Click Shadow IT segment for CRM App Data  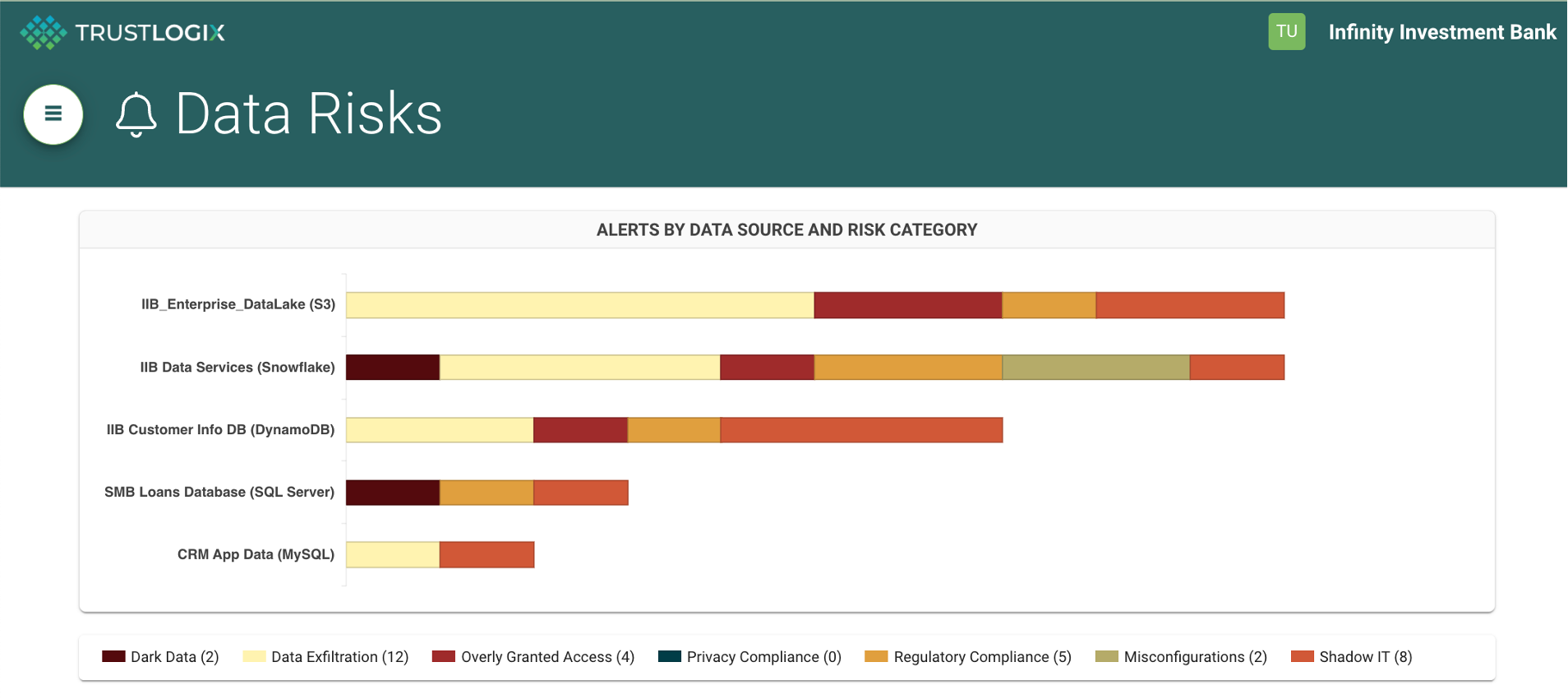[x=487, y=555]
